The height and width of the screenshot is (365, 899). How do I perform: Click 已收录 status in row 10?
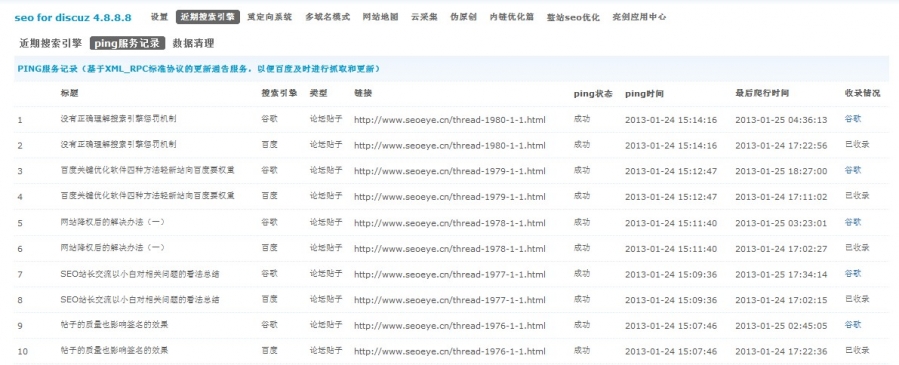[x=857, y=350]
